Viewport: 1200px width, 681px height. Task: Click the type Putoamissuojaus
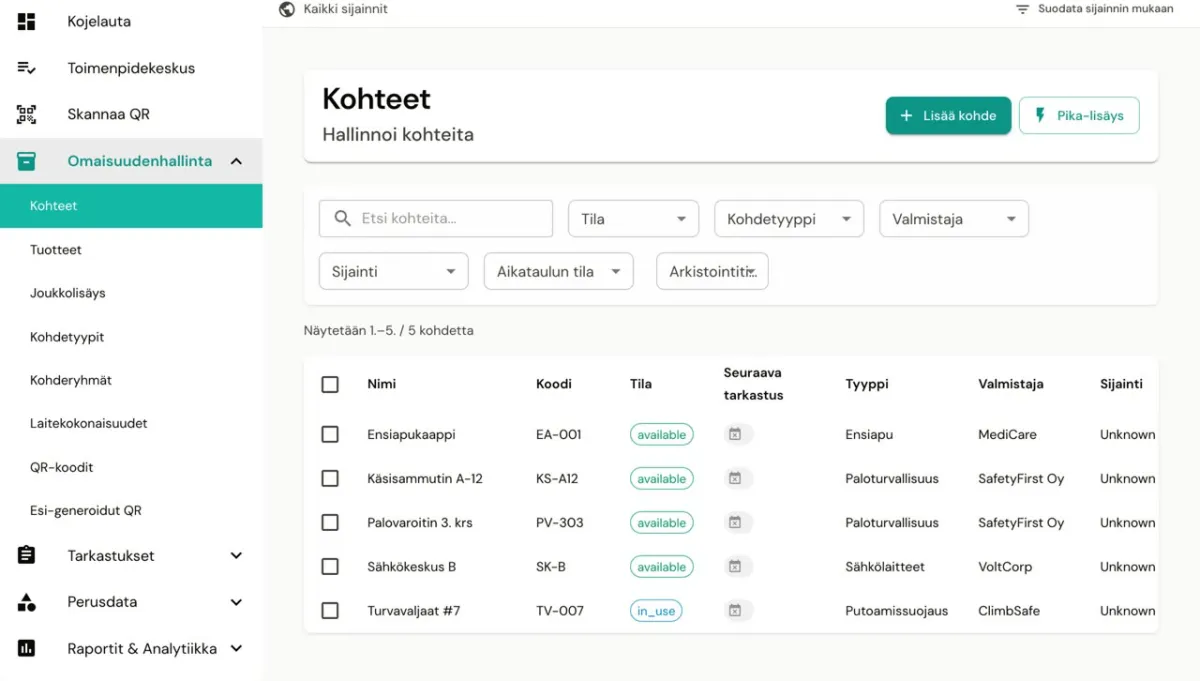(897, 611)
